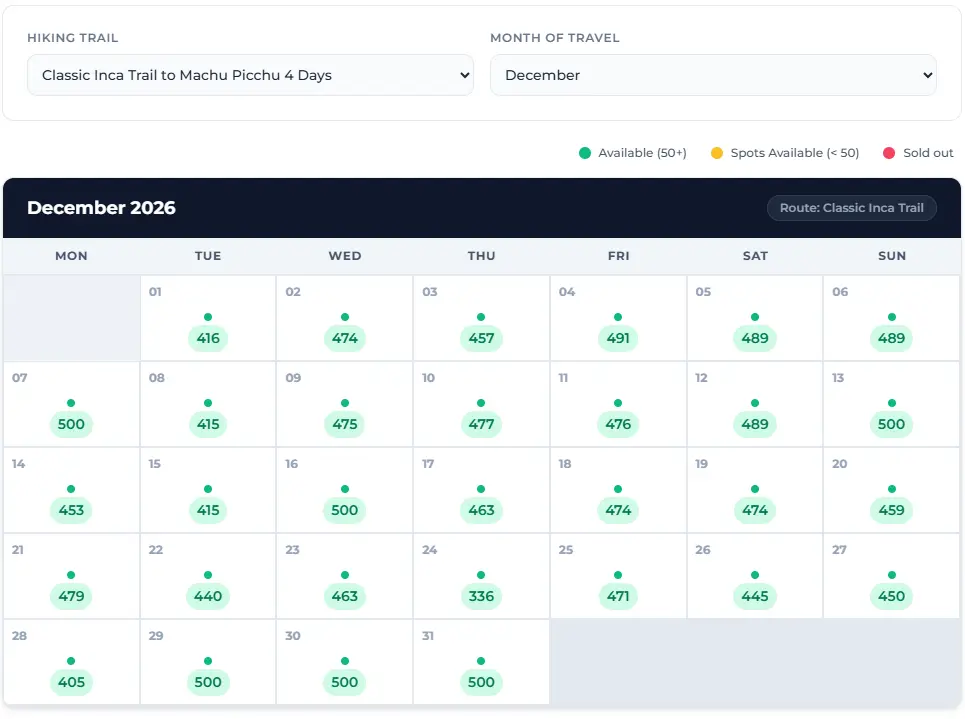Click the 479 availability badge

pyautogui.click(x=71, y=596)
